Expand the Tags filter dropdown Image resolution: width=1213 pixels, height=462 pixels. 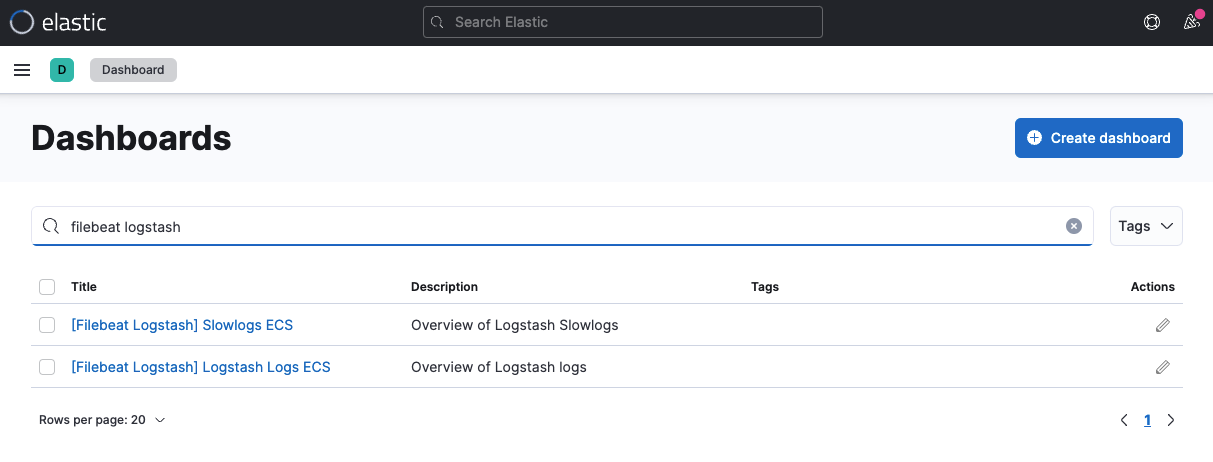(1146, 226)
